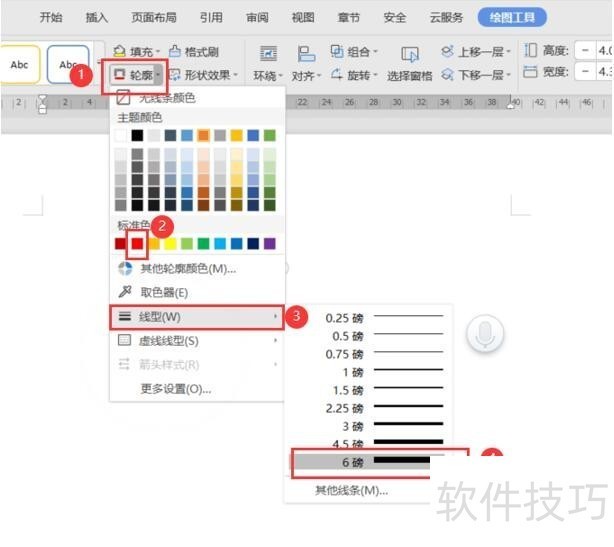
Task: Click the 旋转 rotate icon
Action: [337, 75]
